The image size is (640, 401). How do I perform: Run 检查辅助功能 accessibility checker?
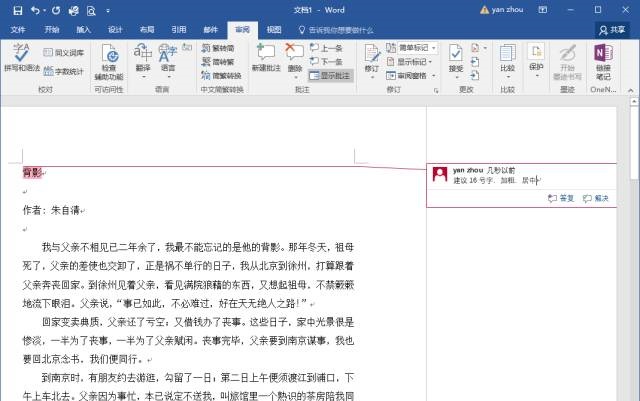tap(108, 60)
